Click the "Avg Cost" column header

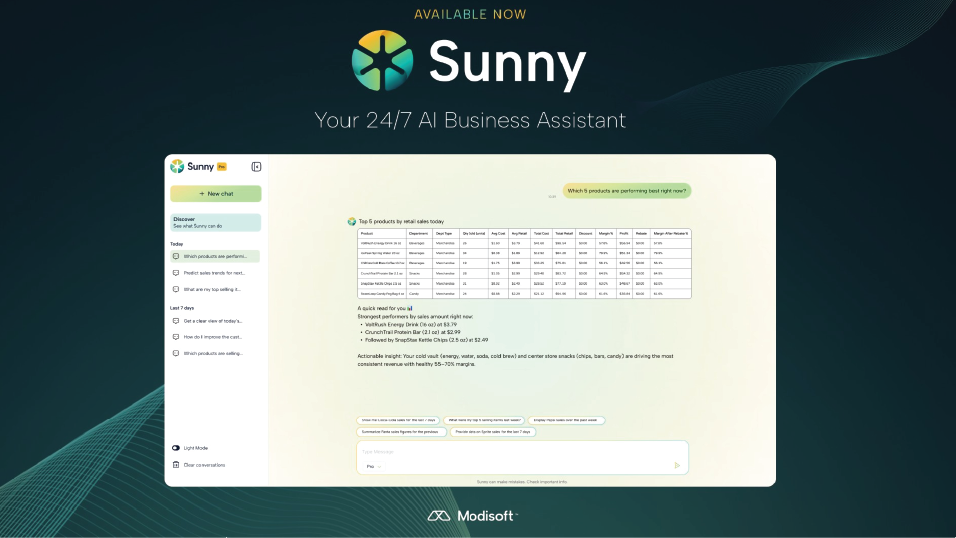click(x=498, y=234)
